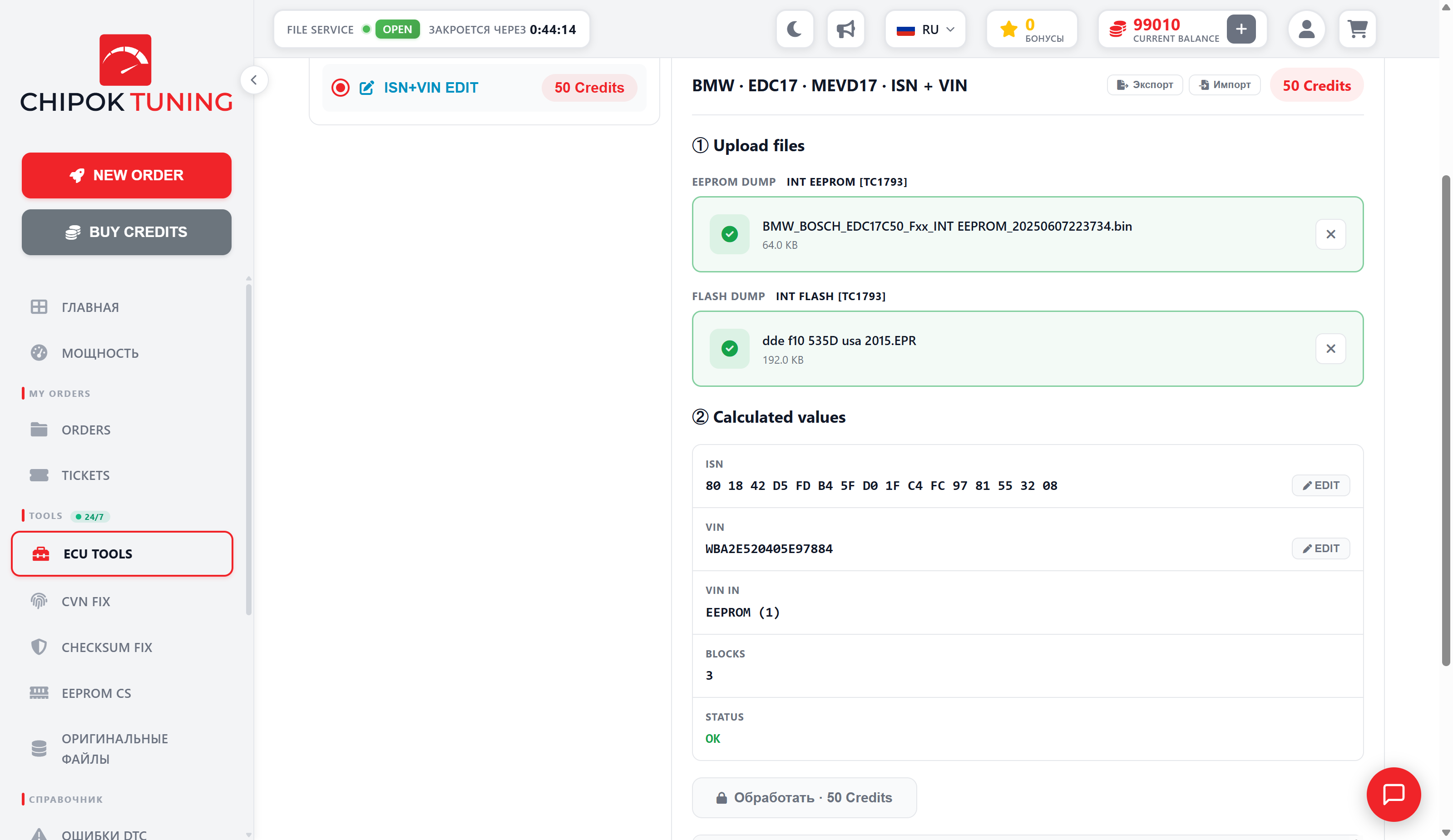The width and height of the screenshot is (1453, 840).
Task: Click the sidebar menu scrollbar
Action: [248, 450]
